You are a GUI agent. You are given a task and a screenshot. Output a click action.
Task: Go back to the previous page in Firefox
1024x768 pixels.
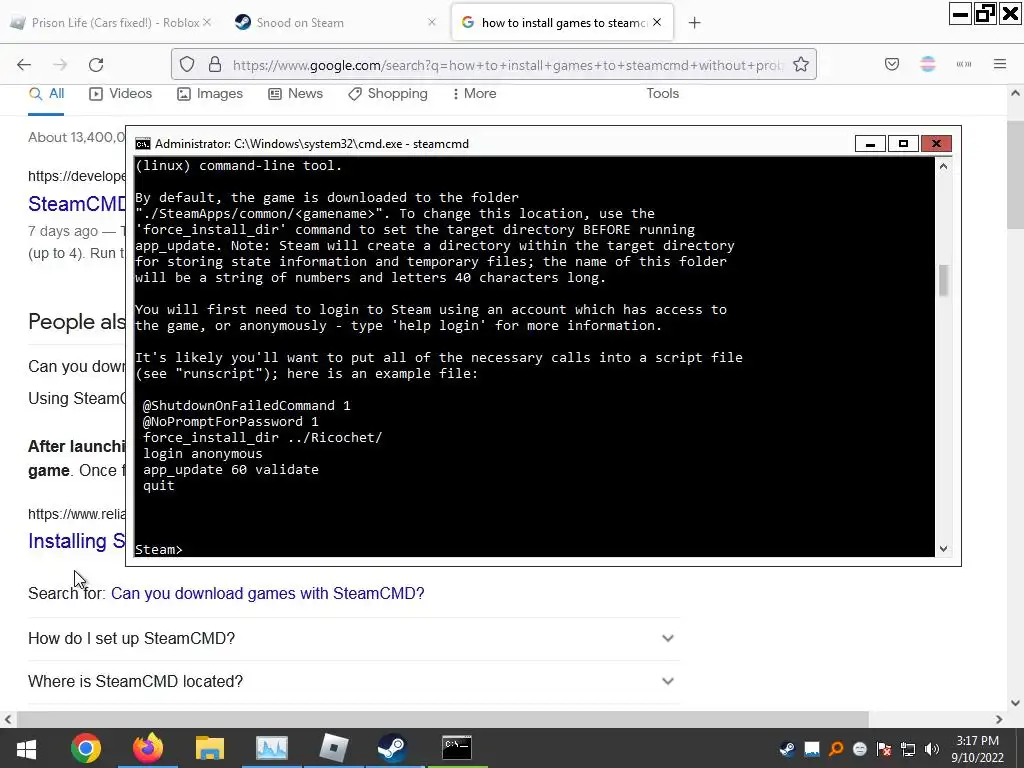(x=24, y=65)
